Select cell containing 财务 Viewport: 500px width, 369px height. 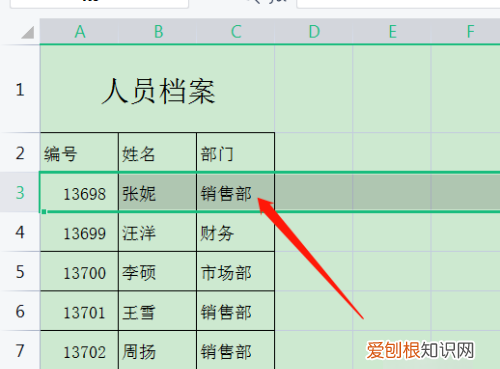(236, 232)
